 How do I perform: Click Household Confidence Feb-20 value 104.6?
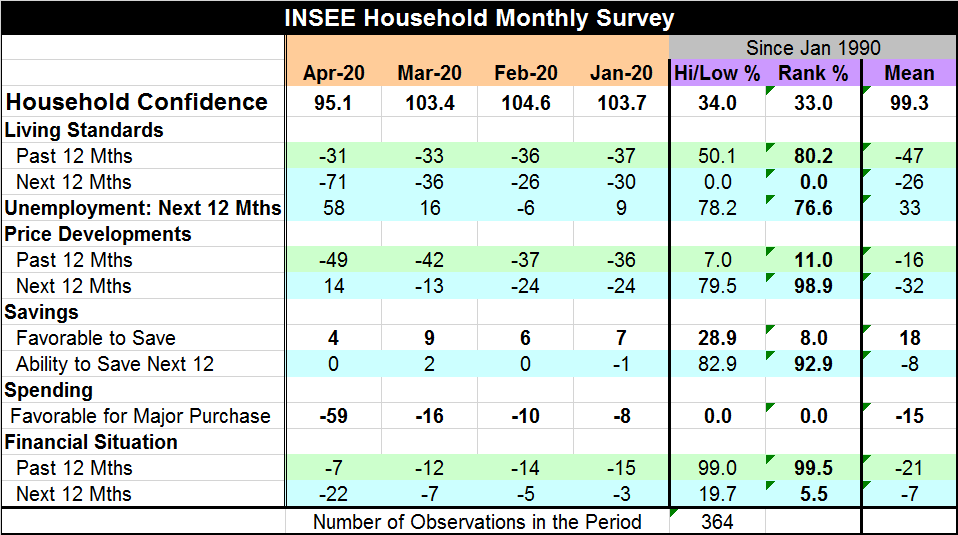tap(525, 103)
